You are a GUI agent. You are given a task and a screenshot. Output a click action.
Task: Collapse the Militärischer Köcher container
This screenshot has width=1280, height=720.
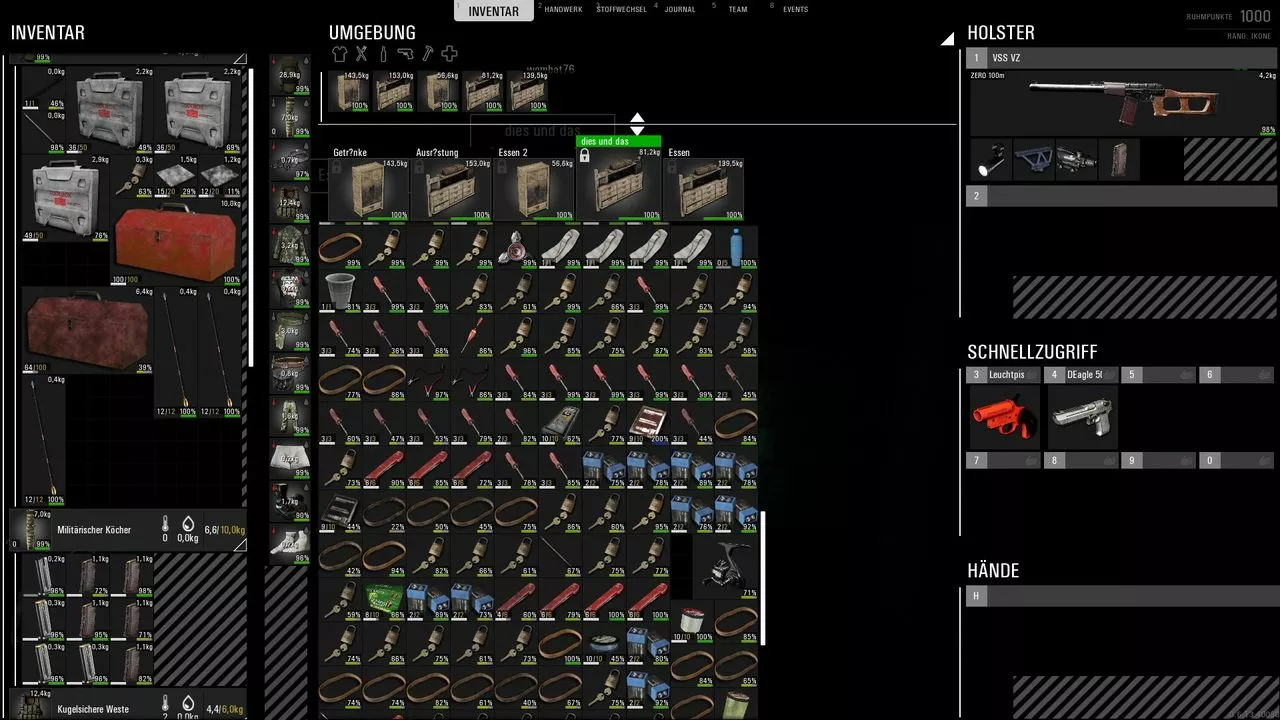pos(239,545)
